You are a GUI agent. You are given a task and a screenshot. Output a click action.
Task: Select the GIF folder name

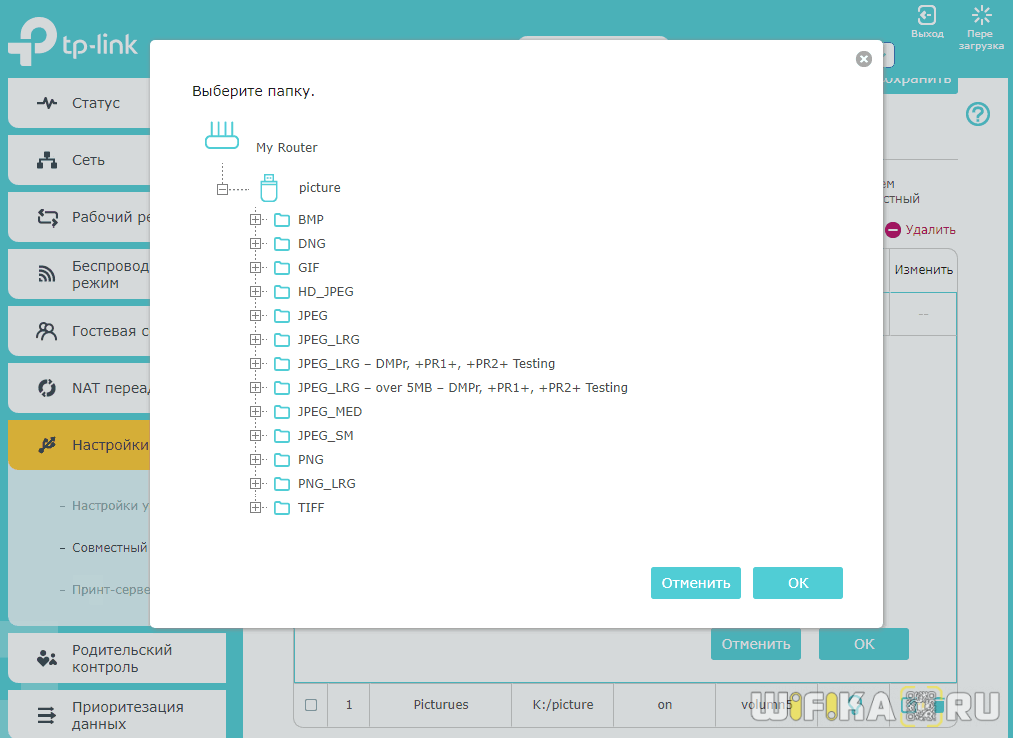coord(308,268)
